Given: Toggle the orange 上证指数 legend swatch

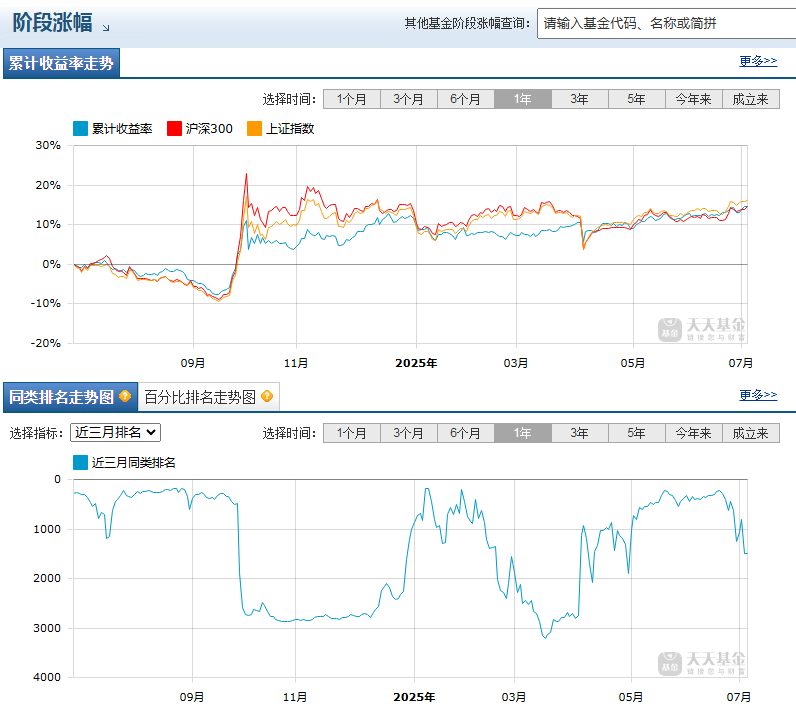Looking at the screenshot, I should coord(254,128).
